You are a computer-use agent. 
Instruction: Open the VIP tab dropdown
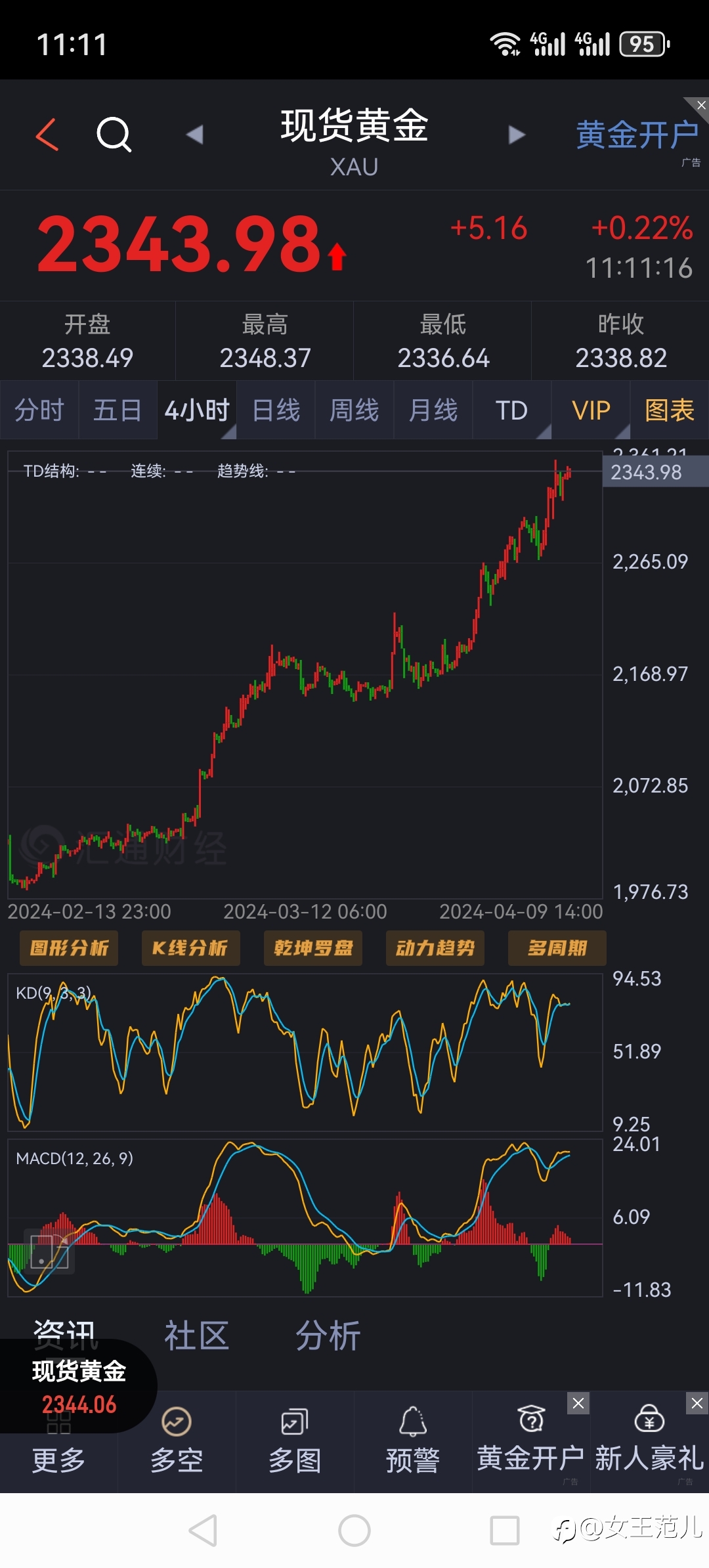[x=591, y=410]
